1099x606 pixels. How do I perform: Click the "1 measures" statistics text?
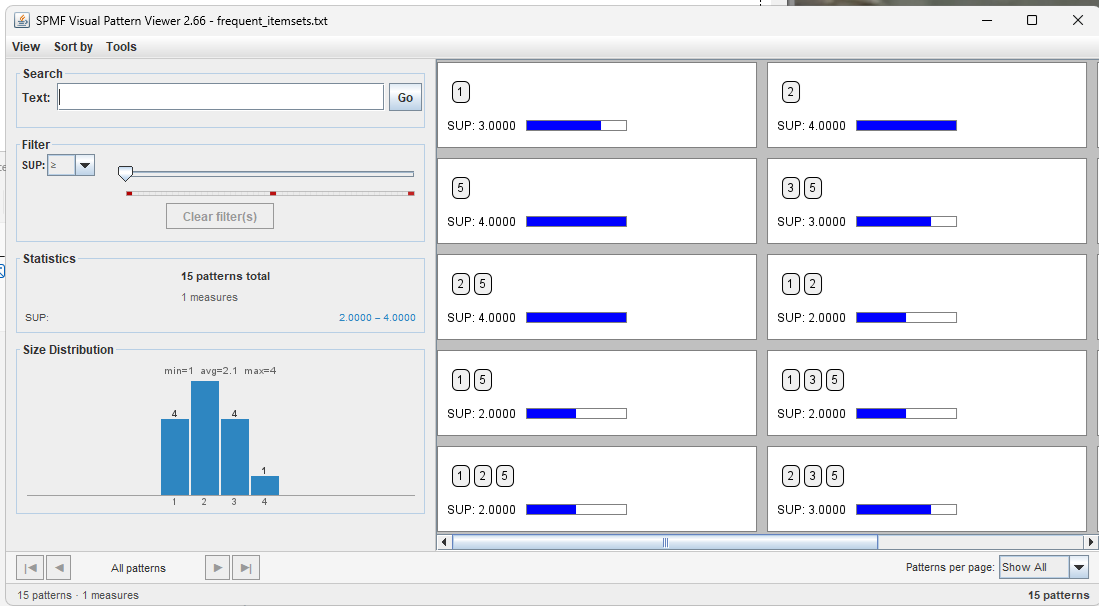pos(210,297)
